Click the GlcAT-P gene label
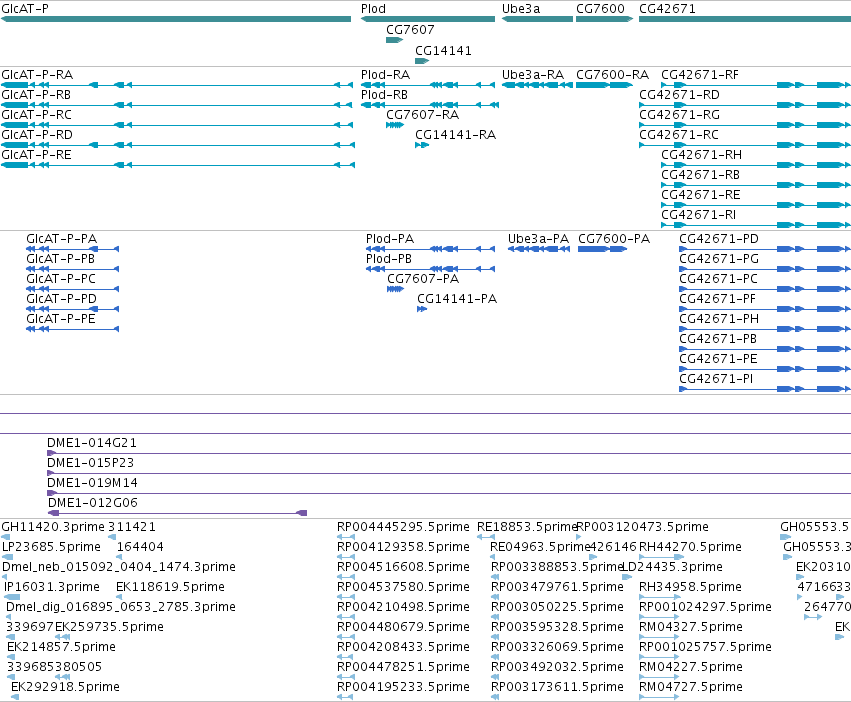 pos(25,9)
